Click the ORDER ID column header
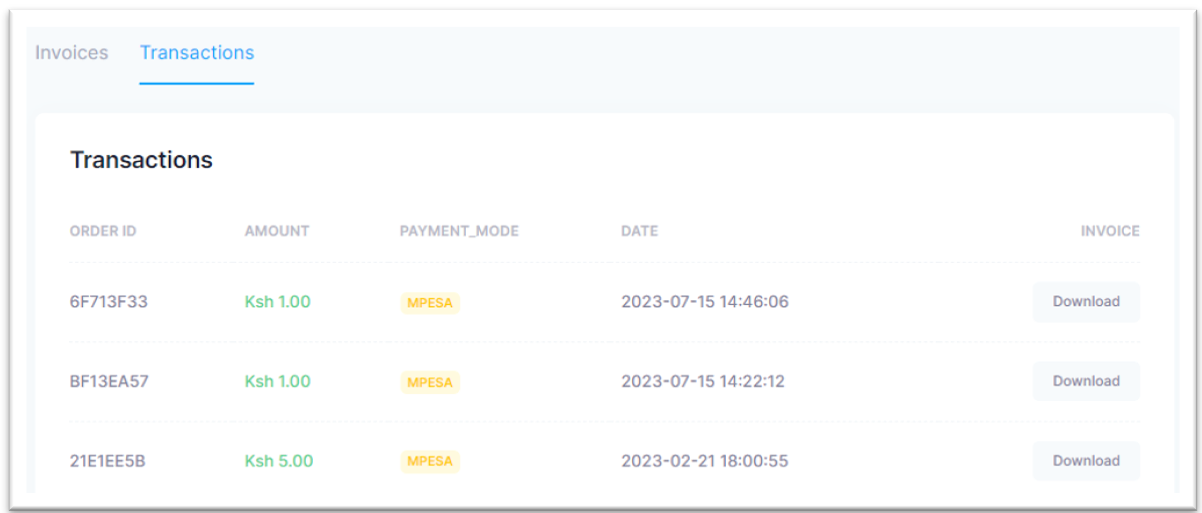 pos(103,231)
